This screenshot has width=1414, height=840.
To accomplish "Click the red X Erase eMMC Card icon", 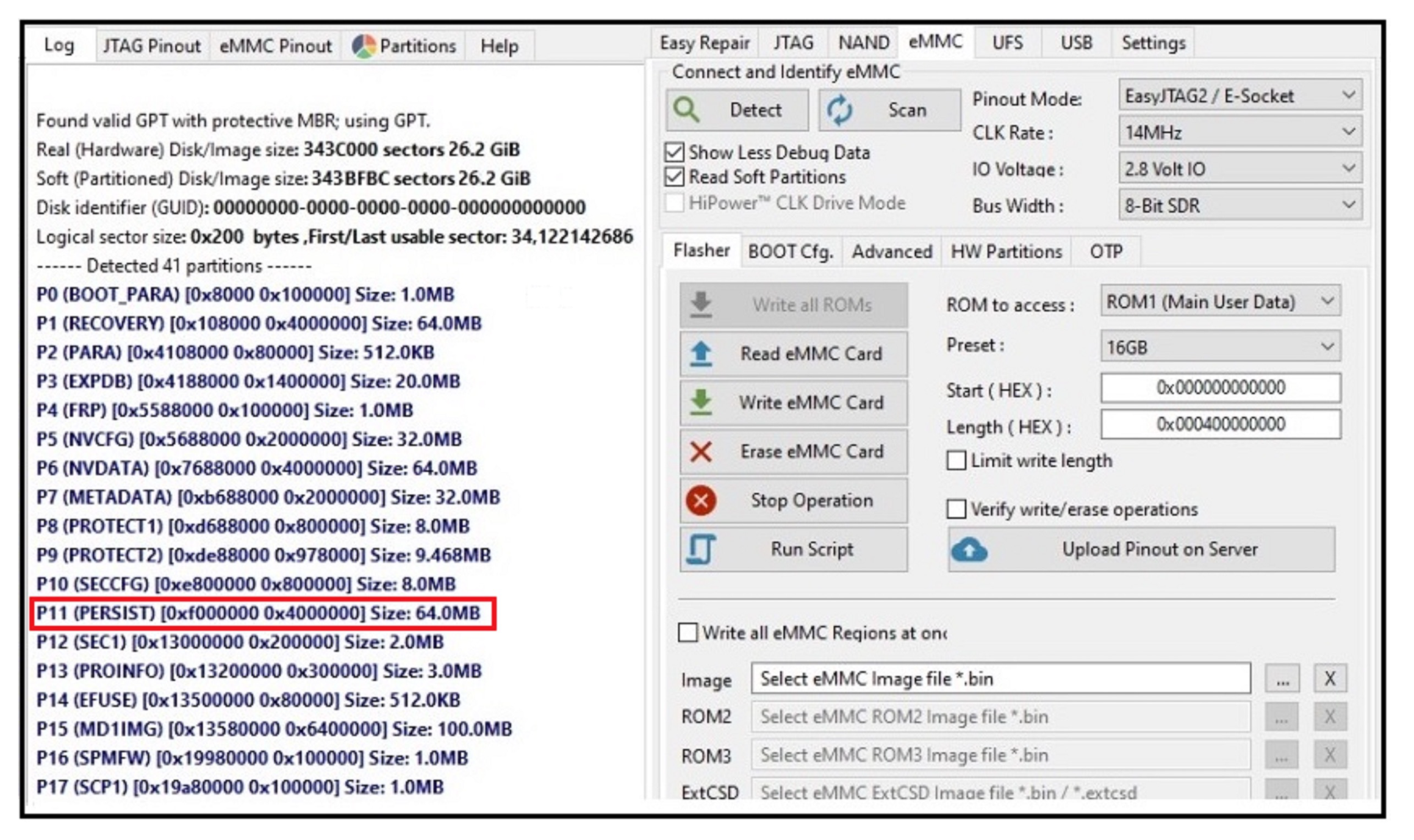I will pos(701,452).
